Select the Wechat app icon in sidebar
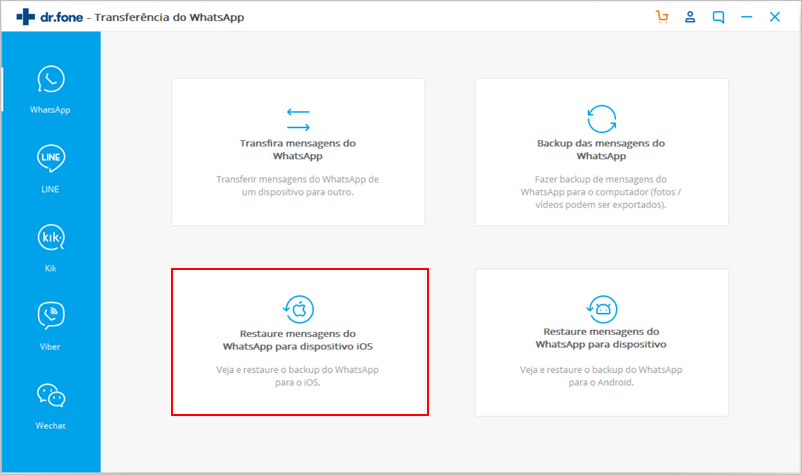This screenshot has height=475, width=802. point(51,395)
